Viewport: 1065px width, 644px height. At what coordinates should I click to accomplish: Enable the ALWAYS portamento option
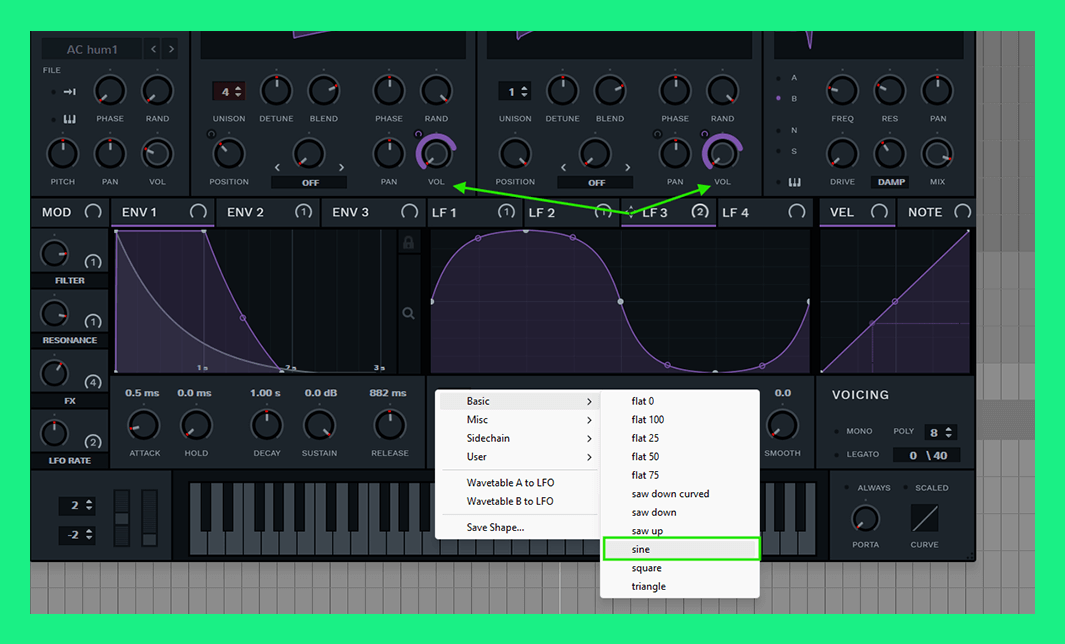[x=849, y=488]
